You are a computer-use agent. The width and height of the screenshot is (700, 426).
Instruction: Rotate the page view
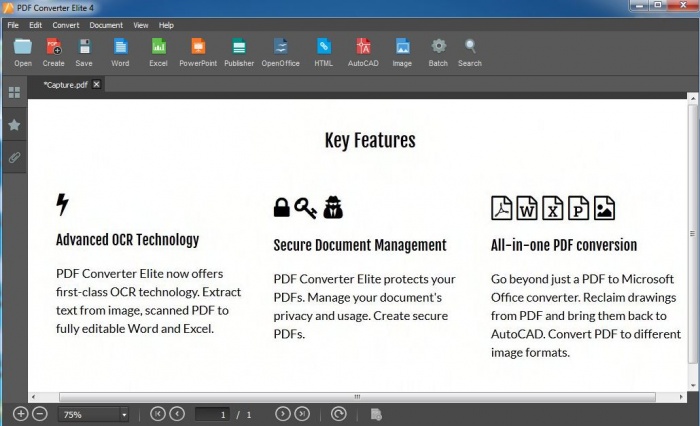click(338, 414)
